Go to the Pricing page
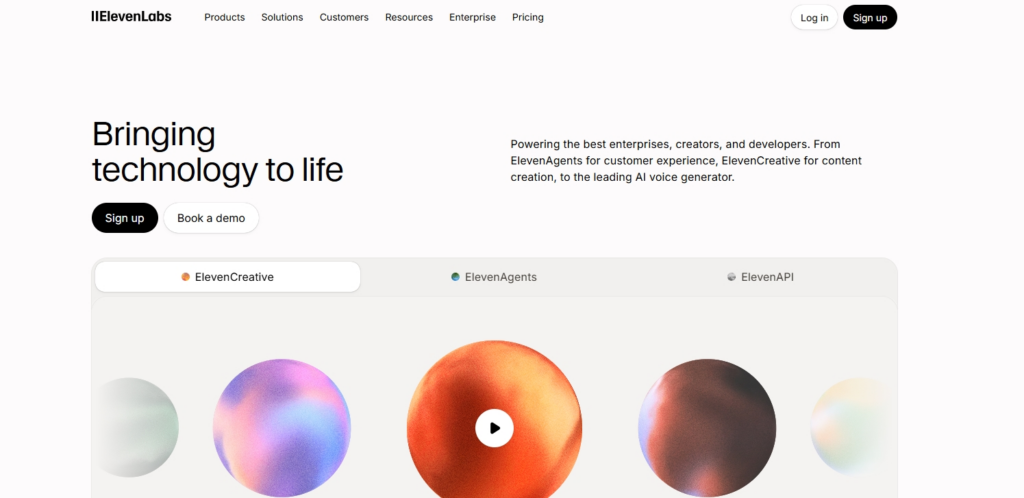This screenshot has height=498, width=1024. (x=528, y=18)
